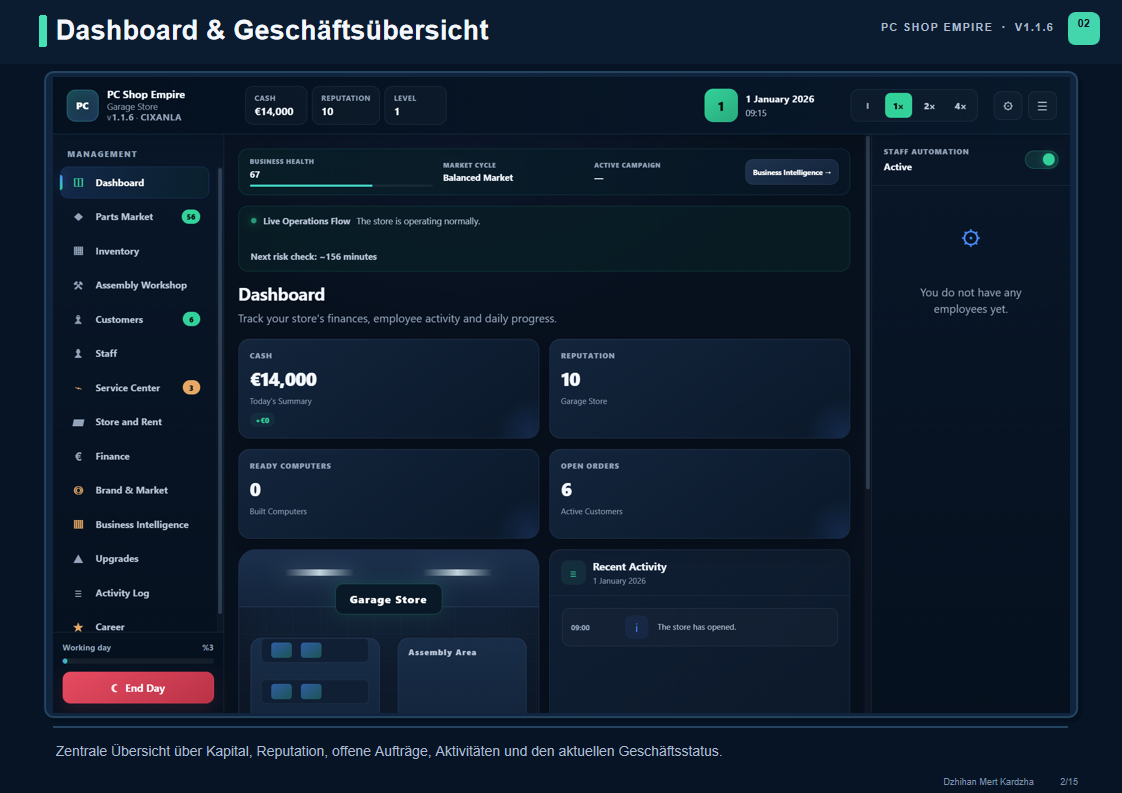The width and height of the screenshot is (1122, 793).
Task: Click the Cash €14,000 dashboard card
Action: click(389, 389)
